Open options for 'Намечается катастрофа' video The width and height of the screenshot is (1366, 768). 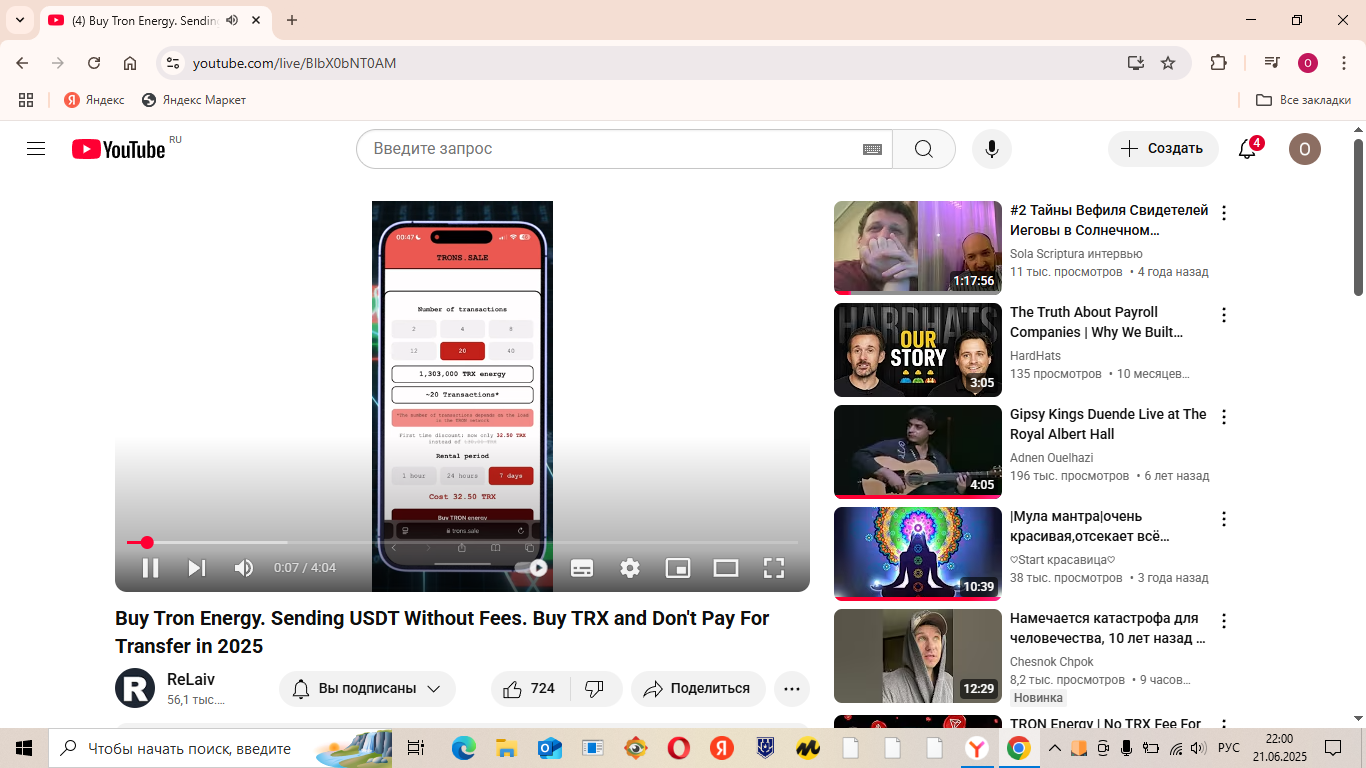[x=1224, y=621]
